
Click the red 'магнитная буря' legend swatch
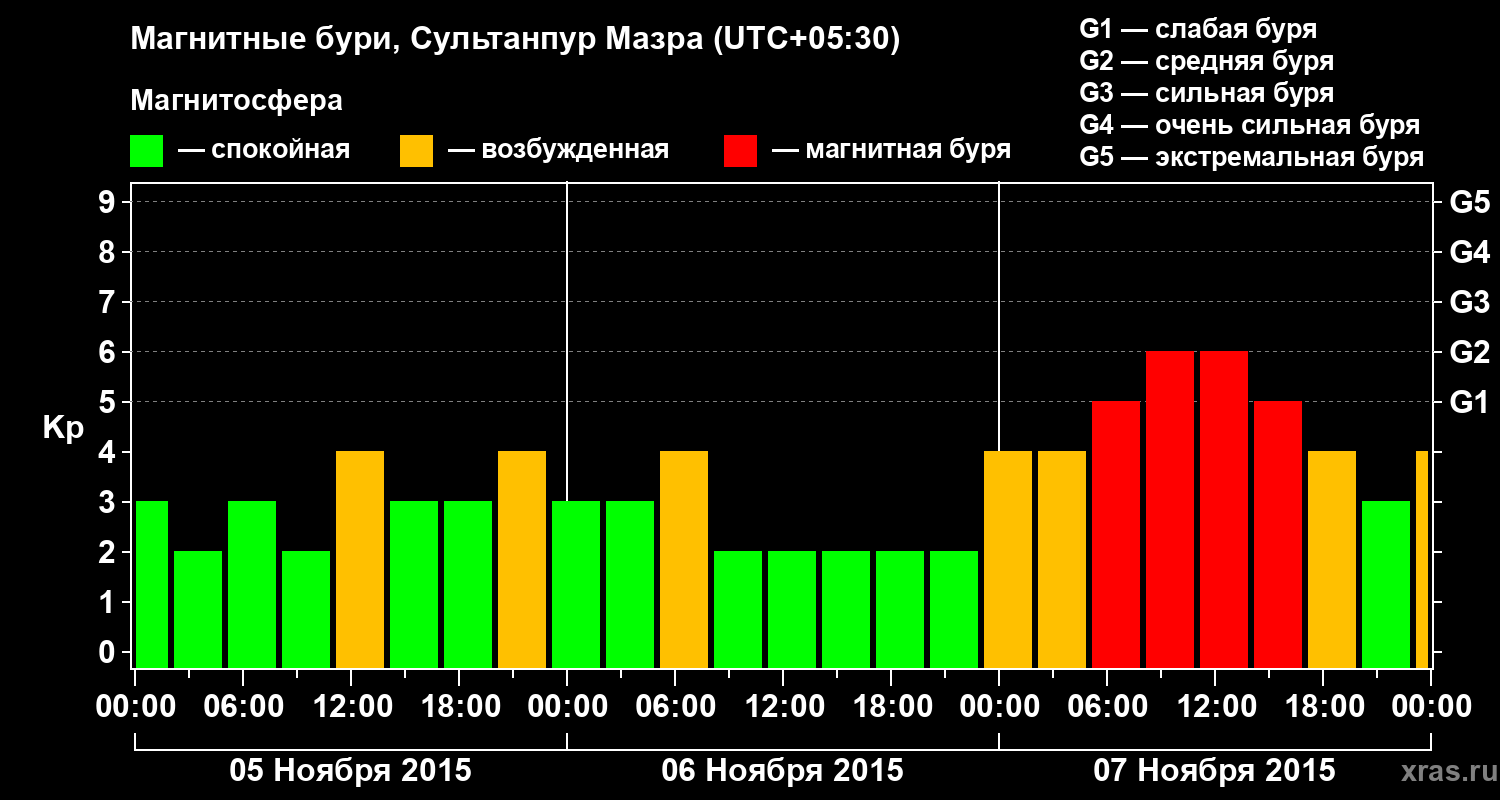coord(740,151)
